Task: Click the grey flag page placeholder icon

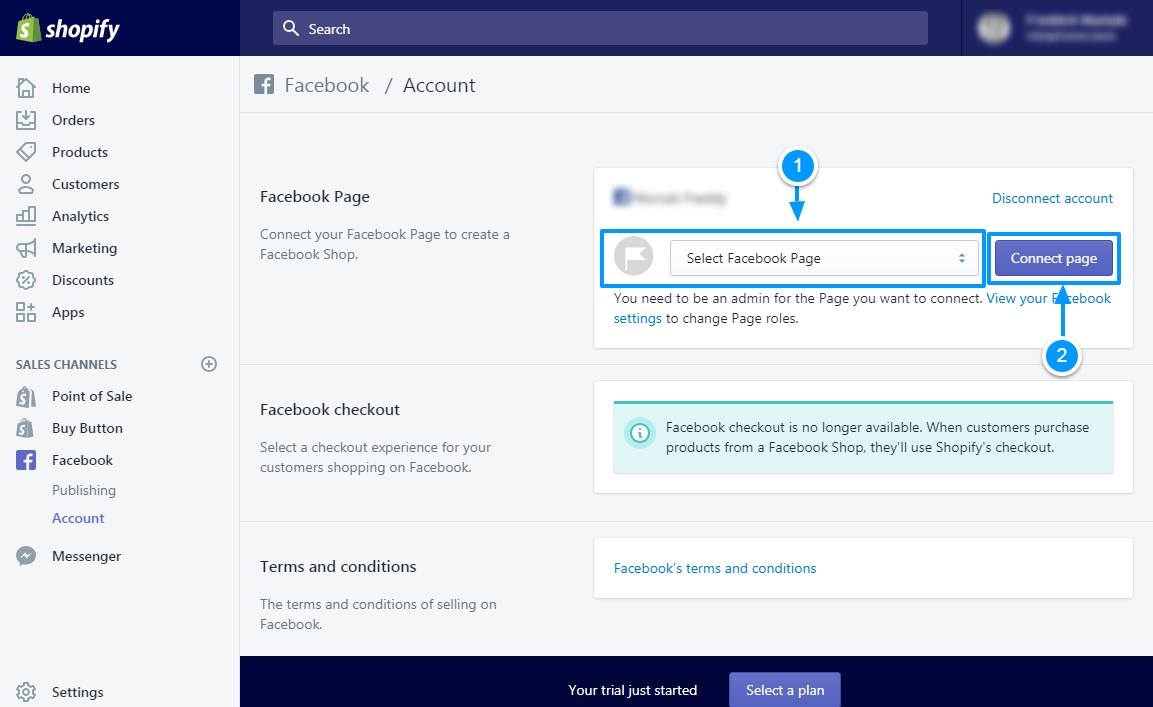Action: tap(633, 256)
